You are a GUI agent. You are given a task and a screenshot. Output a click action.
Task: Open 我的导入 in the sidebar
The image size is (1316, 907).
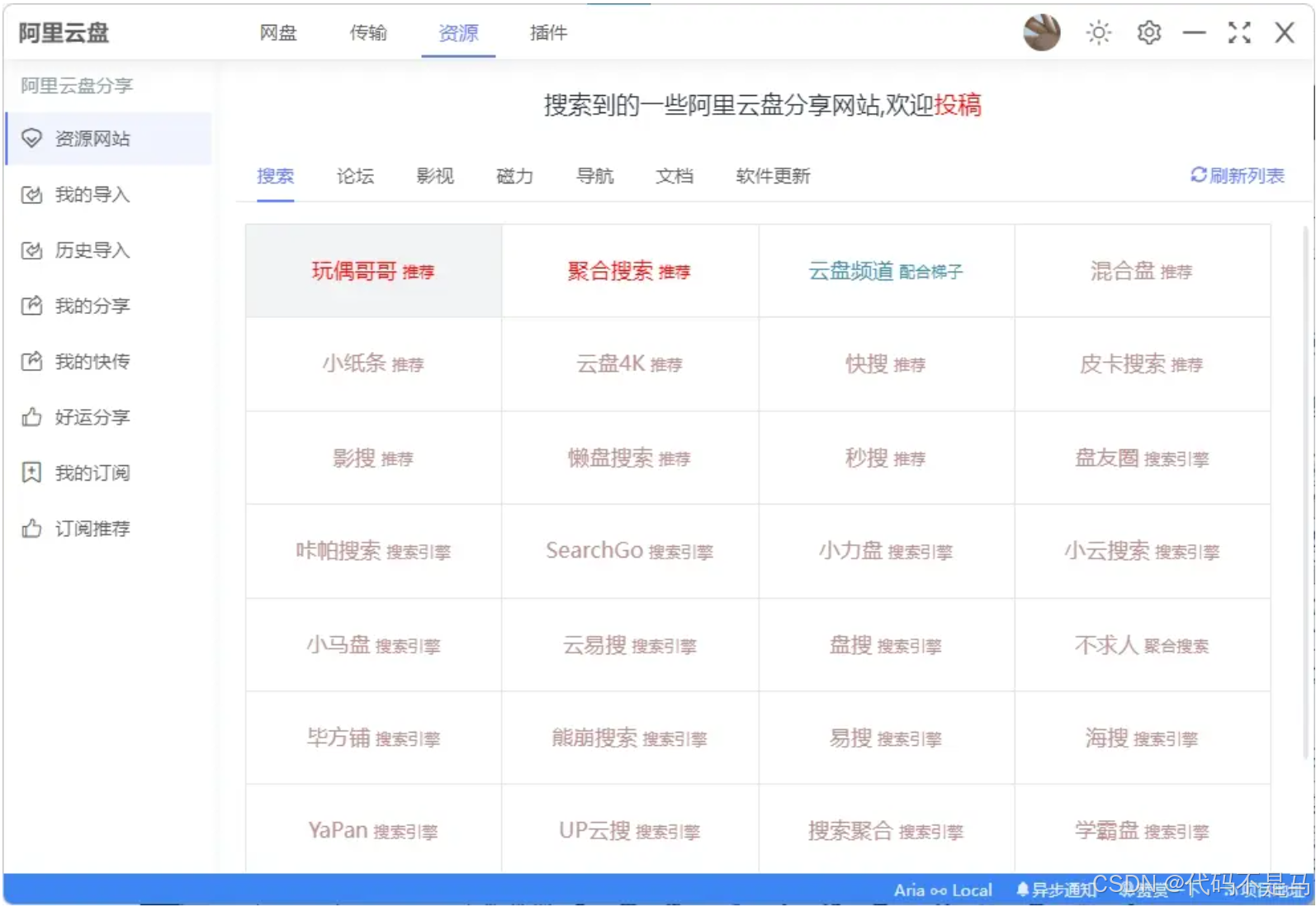click(108, 195)
